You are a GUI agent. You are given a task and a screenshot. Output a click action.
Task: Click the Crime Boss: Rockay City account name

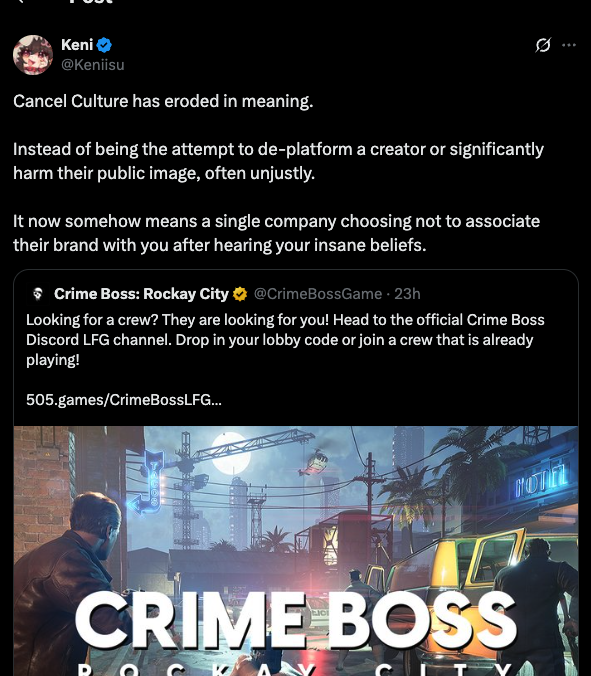(x=141, y=294)
